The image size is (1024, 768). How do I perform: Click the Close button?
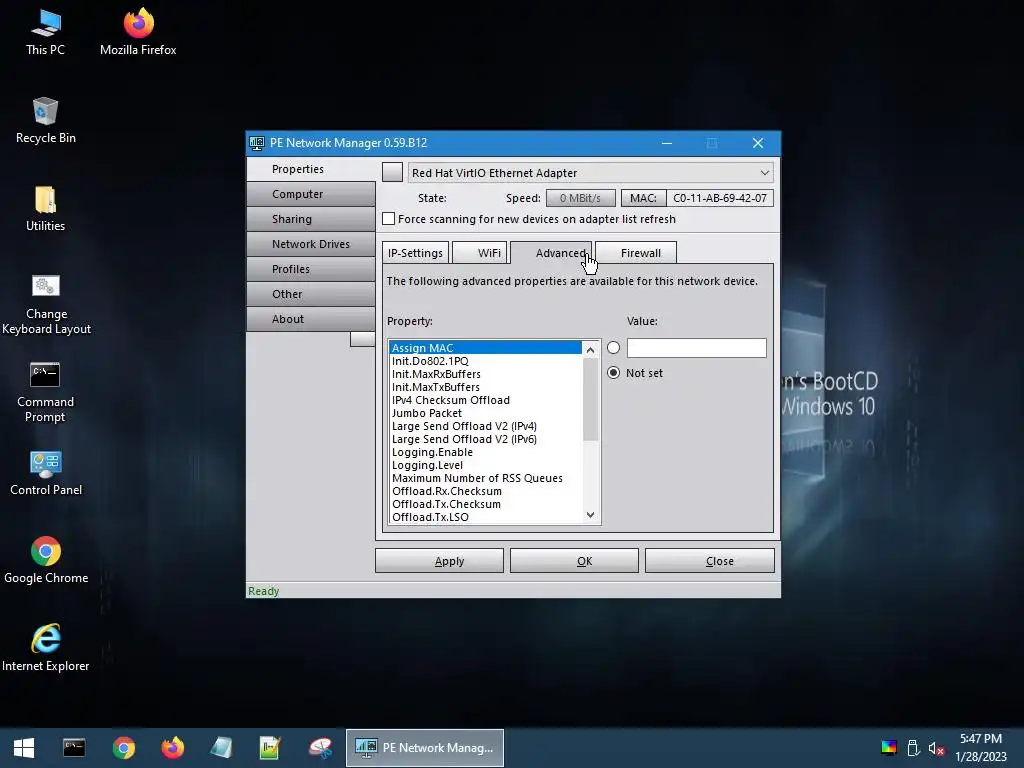click(710, 561)
